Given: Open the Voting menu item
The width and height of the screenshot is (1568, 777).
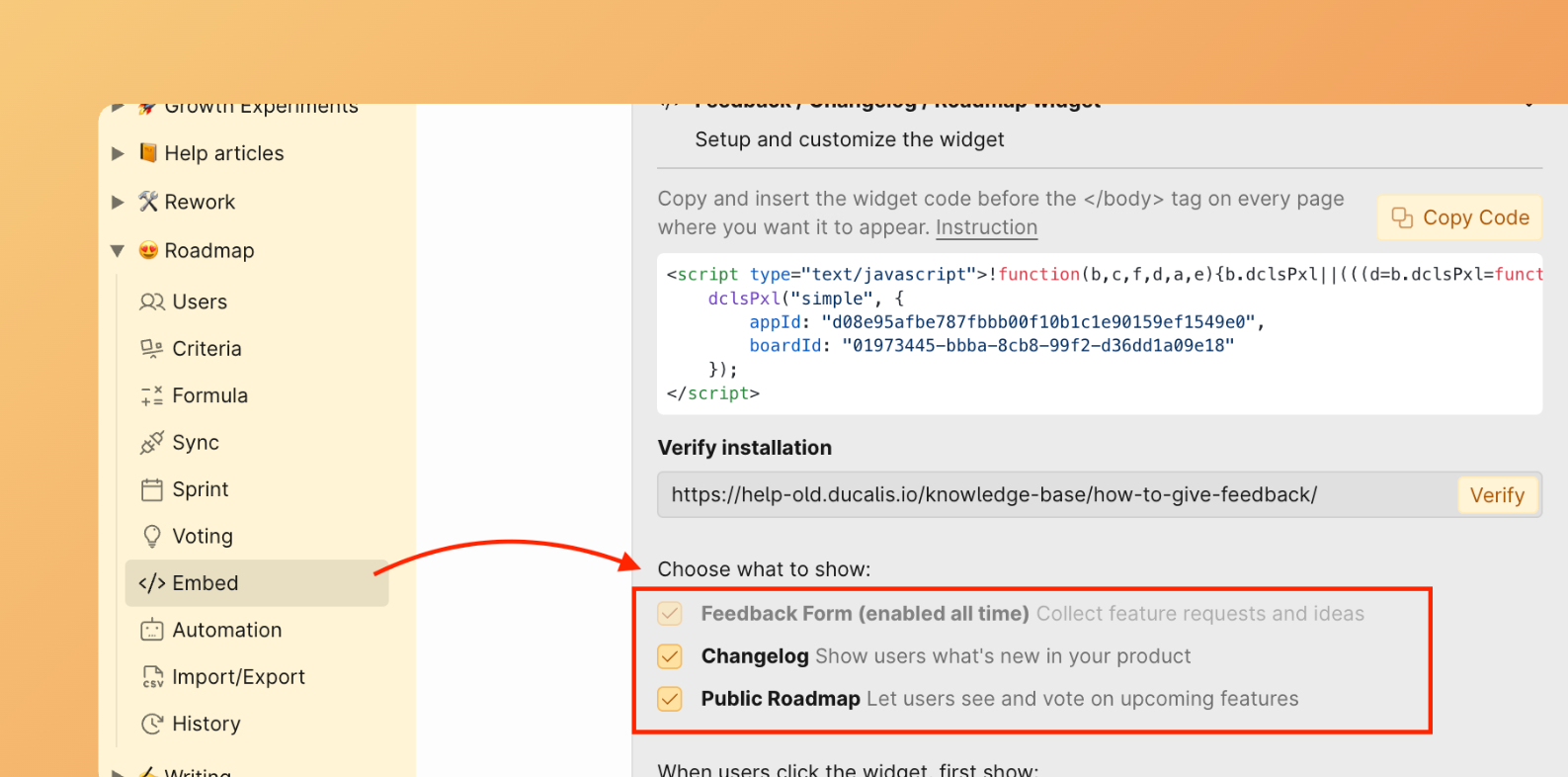Looking at the screenshot, I should [203, 537].
